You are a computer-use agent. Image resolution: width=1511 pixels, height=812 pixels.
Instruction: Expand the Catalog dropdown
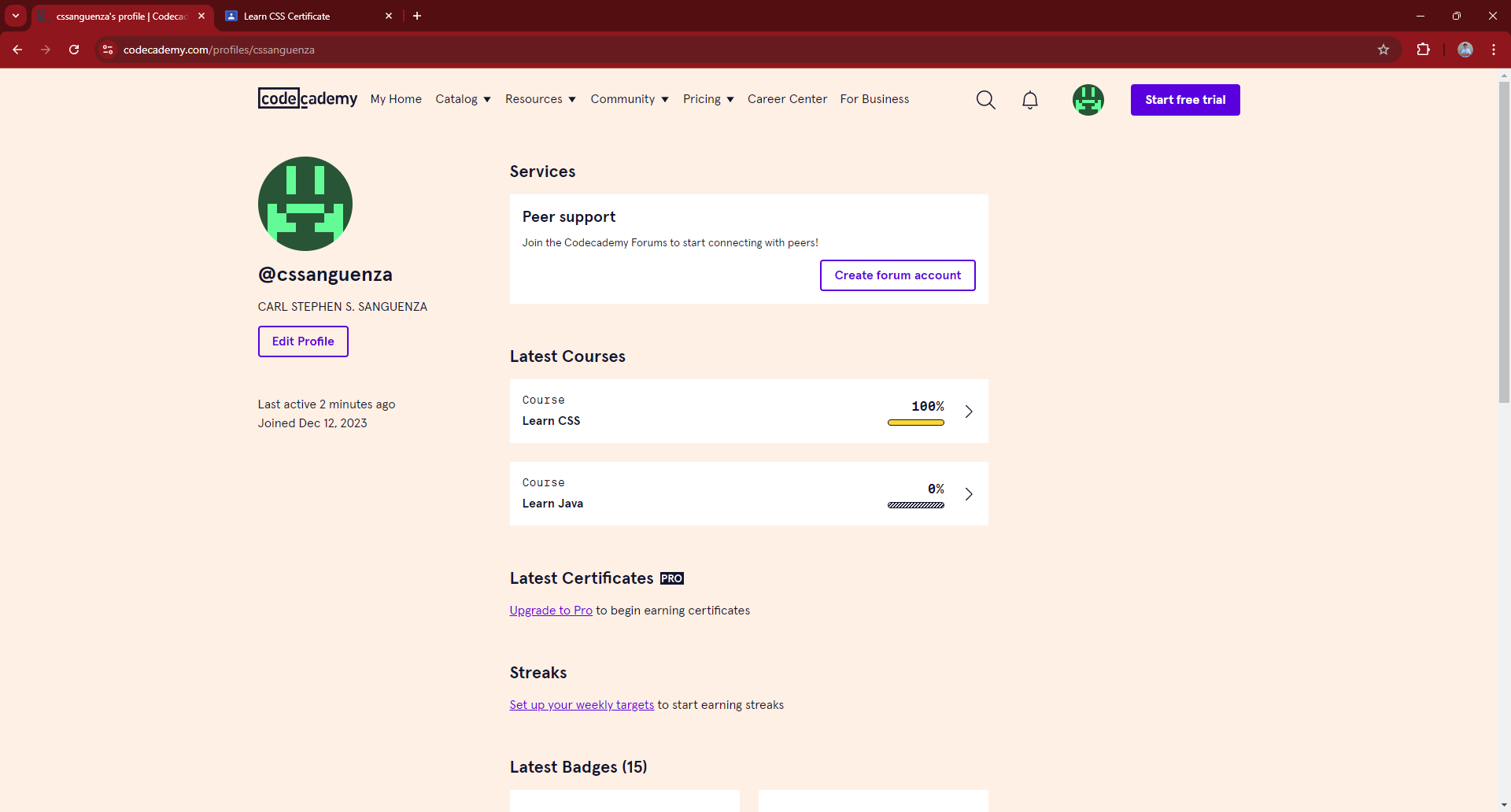[463, 99]
